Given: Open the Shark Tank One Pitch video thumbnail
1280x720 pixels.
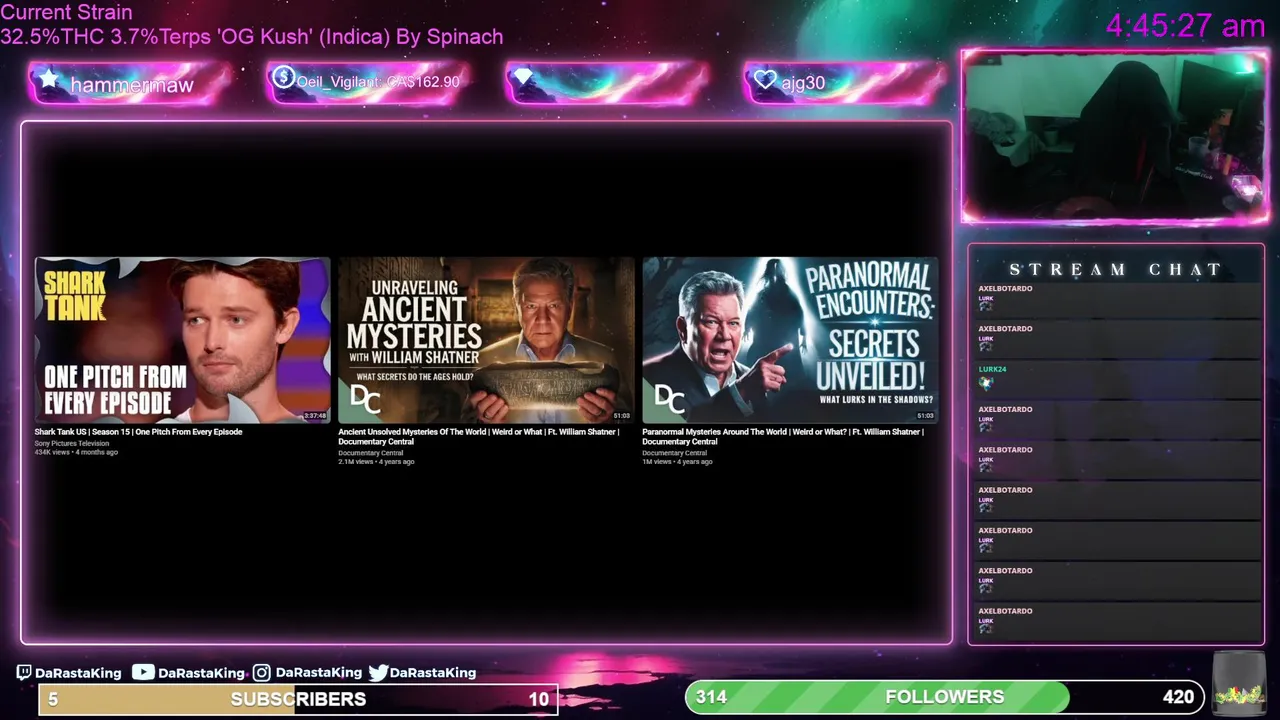Looking at the screenshot, I should point(182,340).
